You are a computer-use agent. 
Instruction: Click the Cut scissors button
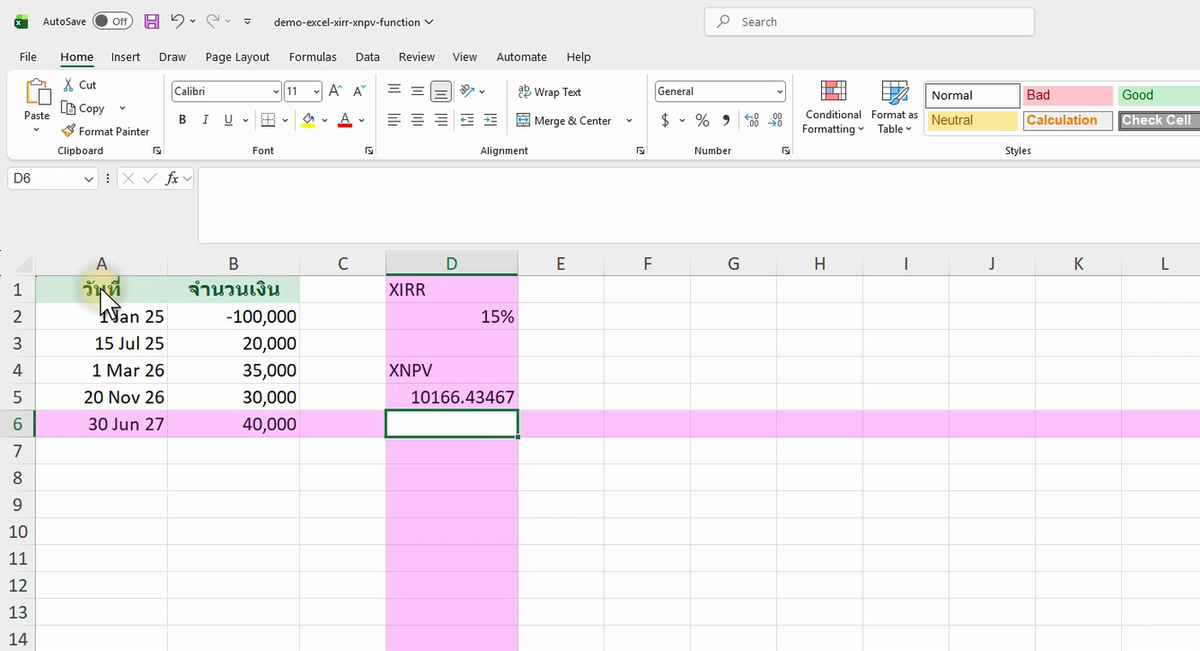point(79,85)
